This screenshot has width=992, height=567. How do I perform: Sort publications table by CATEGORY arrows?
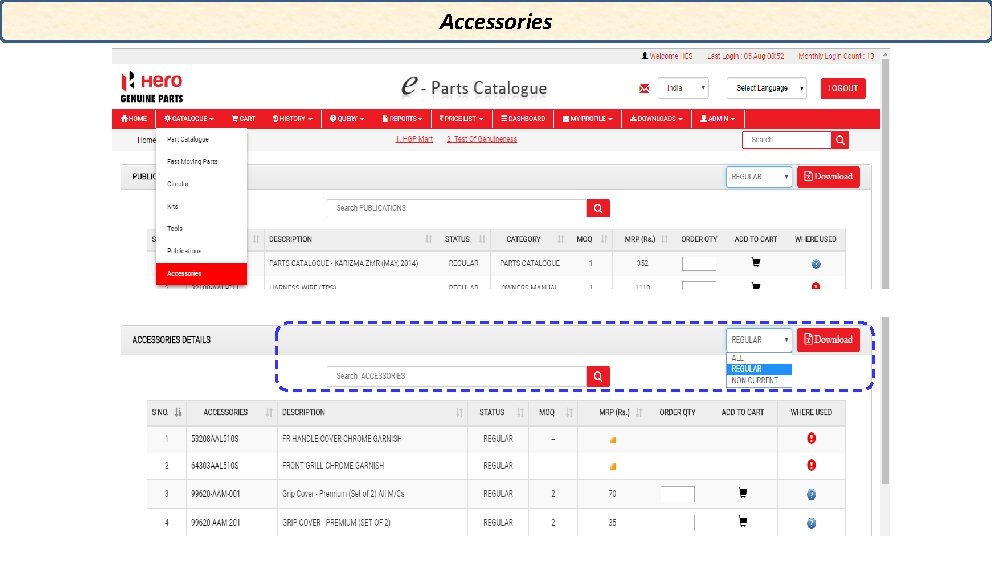(561, 239)
